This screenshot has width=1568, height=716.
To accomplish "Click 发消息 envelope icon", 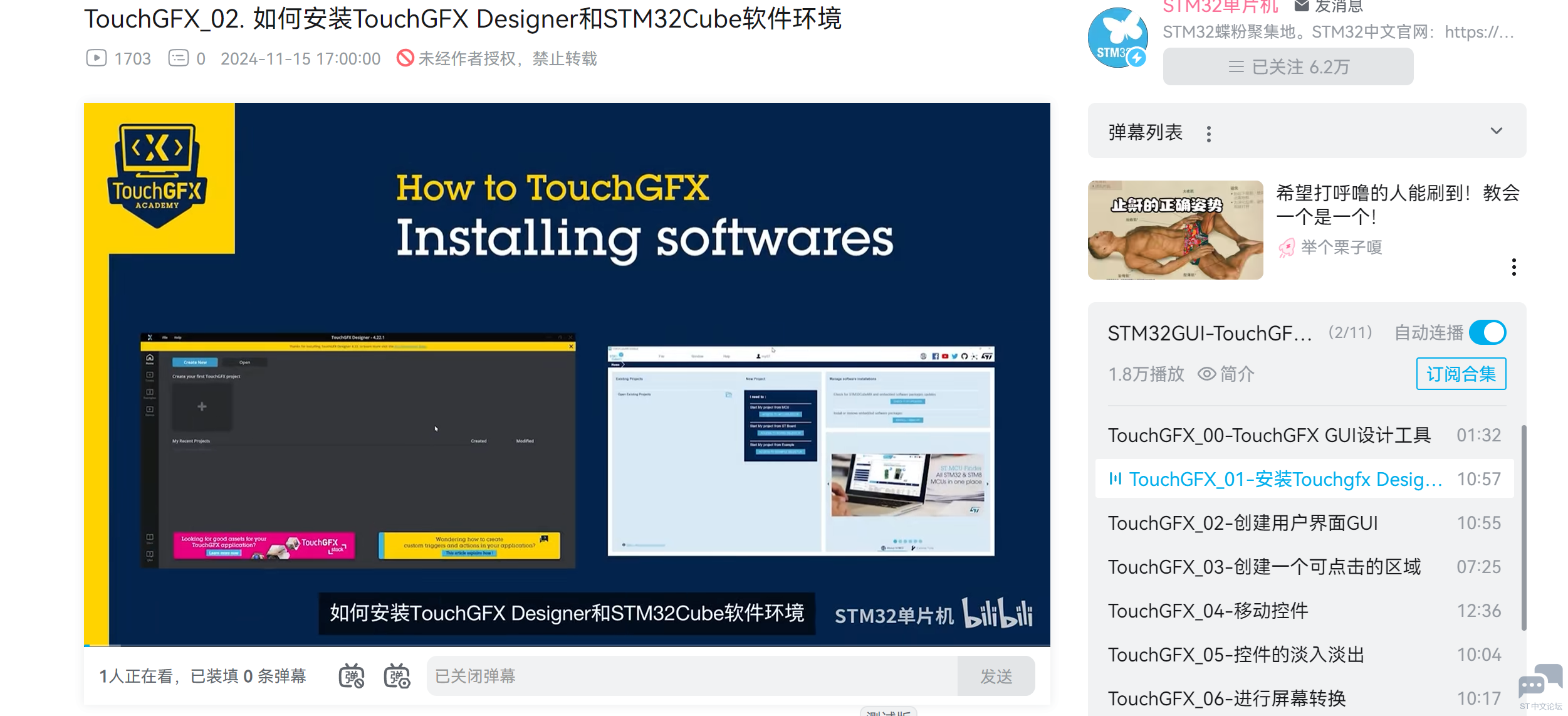I will [1302, 6].
